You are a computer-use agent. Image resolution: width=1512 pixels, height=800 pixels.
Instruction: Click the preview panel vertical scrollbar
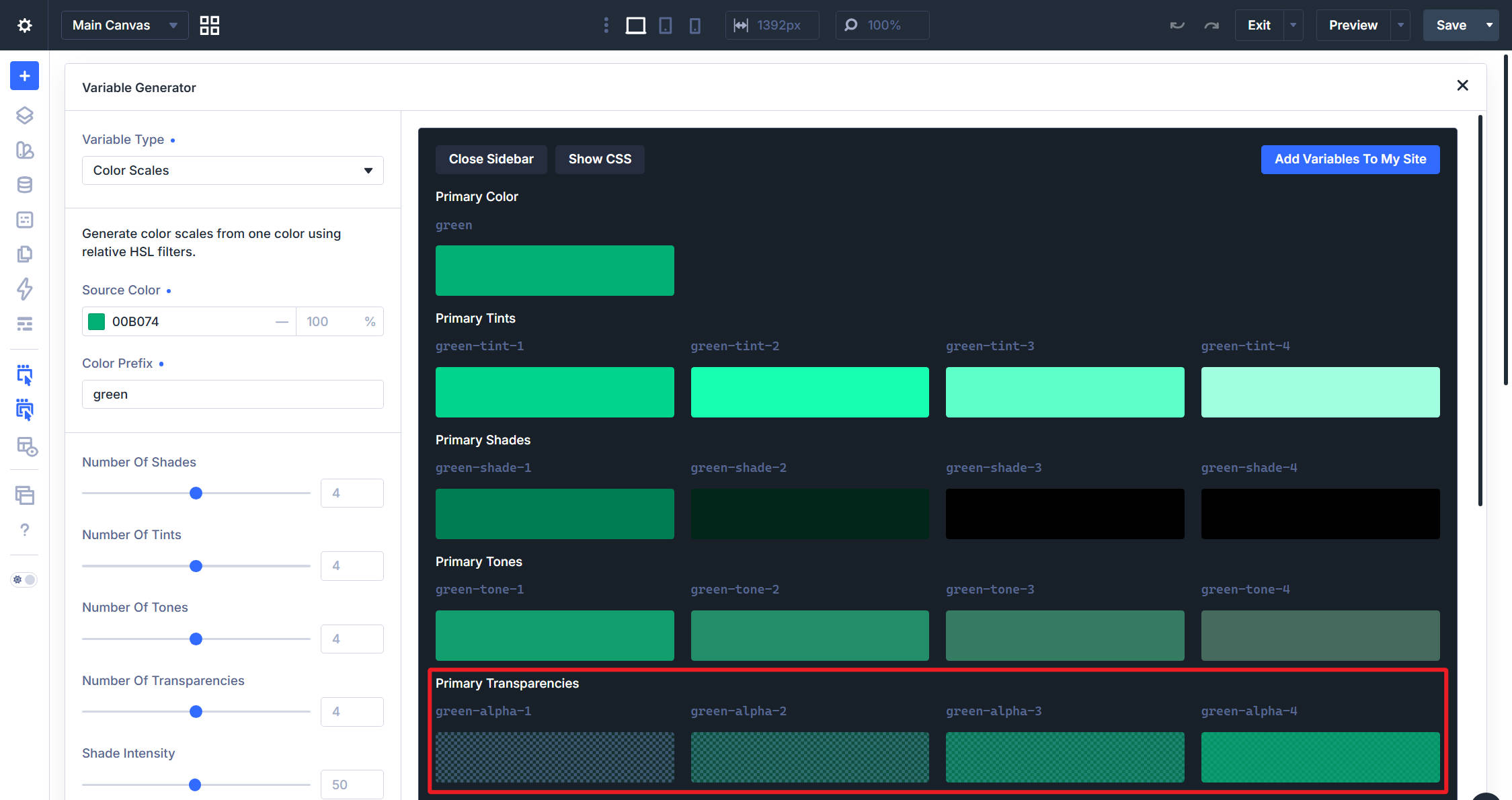(1480, 311)
